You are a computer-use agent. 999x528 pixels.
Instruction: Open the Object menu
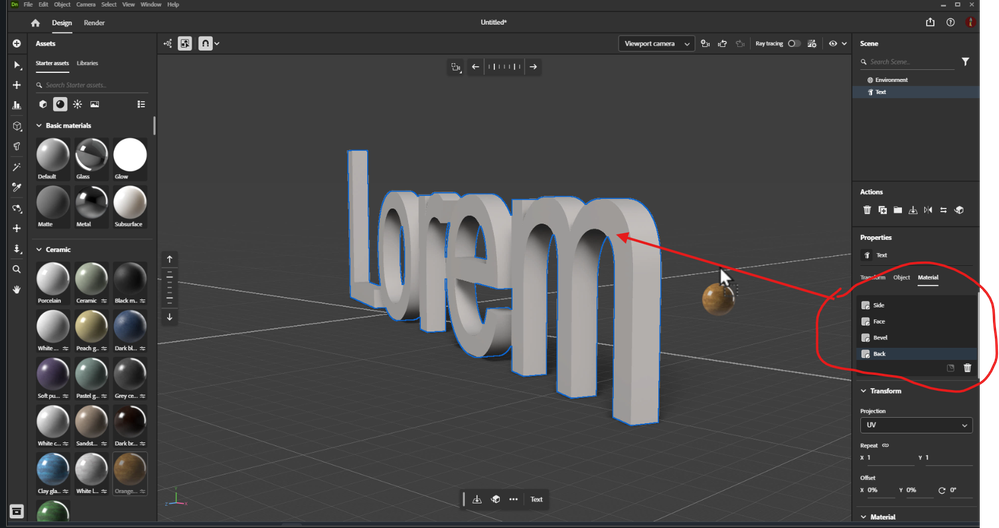pyautogui.click(x=62, y=4)
